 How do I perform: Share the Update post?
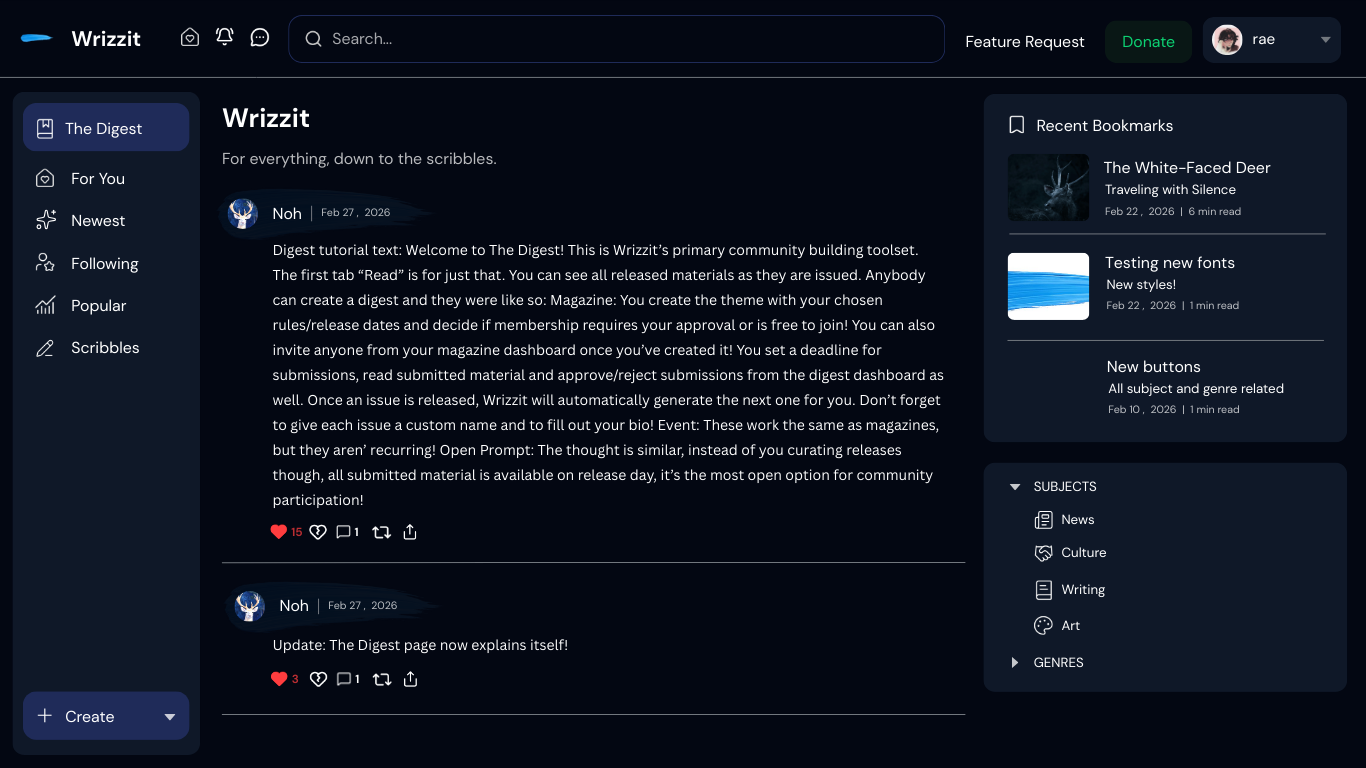click(410, 679)
